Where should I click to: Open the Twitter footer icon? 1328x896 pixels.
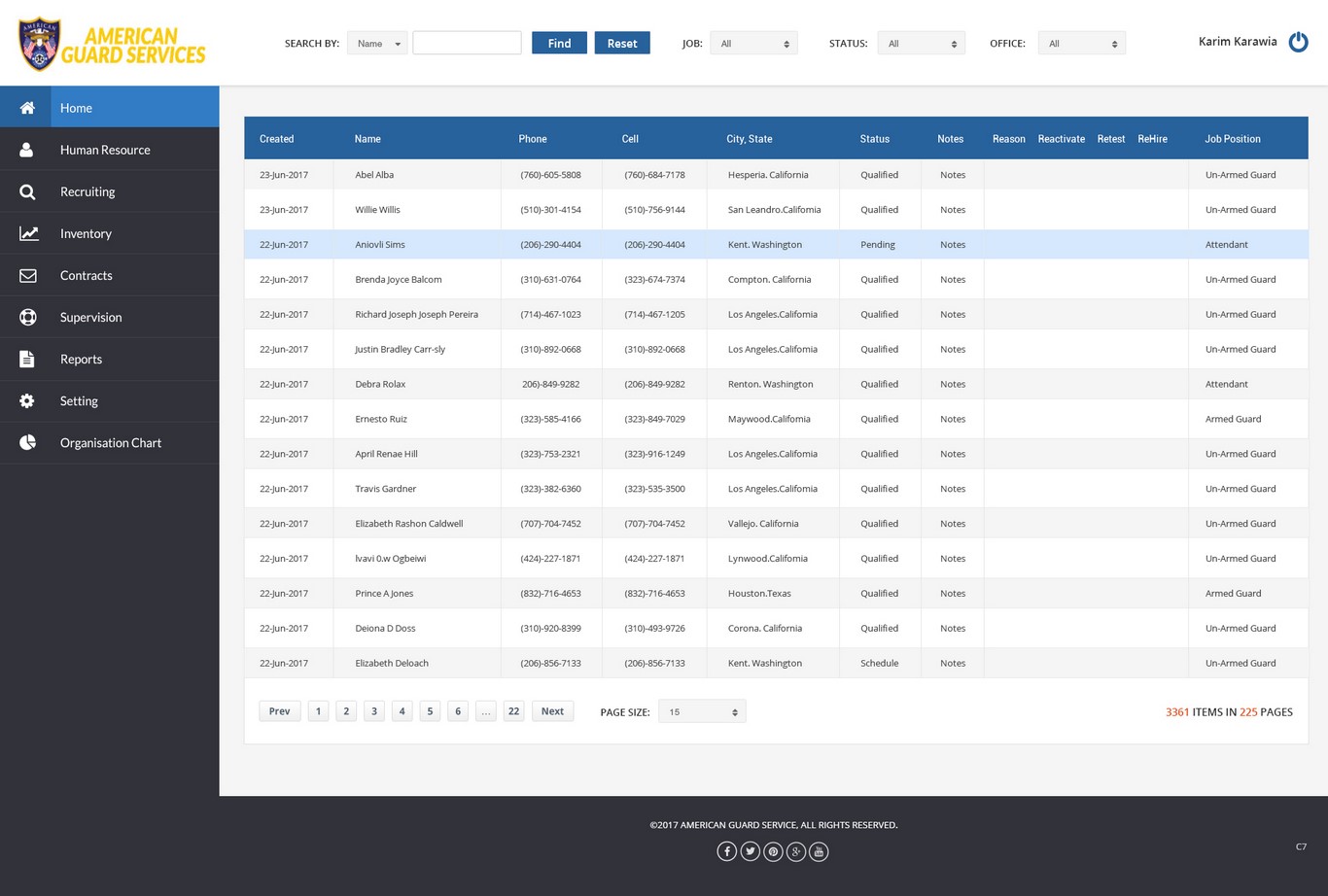coord(750,851)
